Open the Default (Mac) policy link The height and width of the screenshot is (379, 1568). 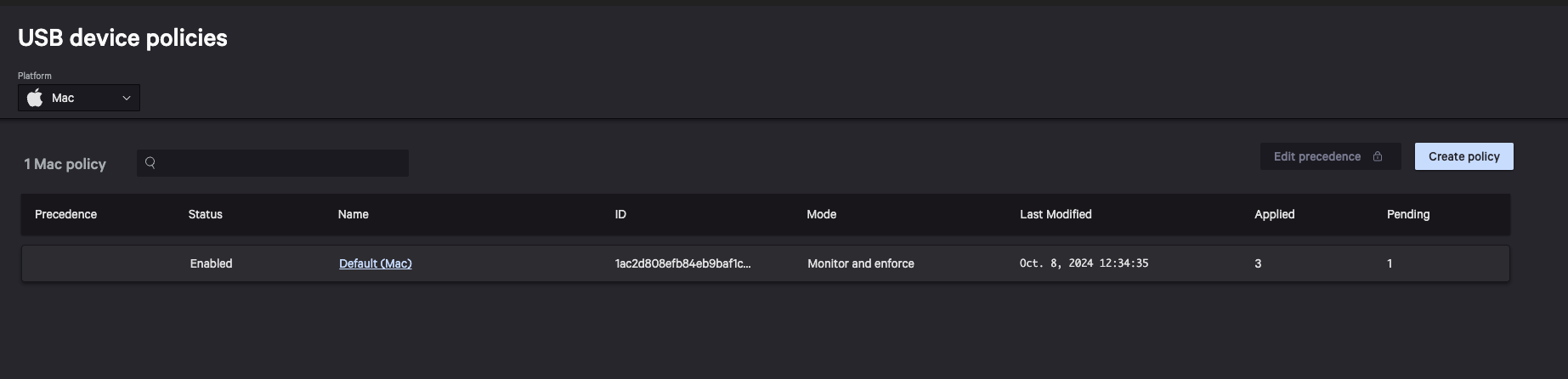pyautogui.click(x=375, y=263)
